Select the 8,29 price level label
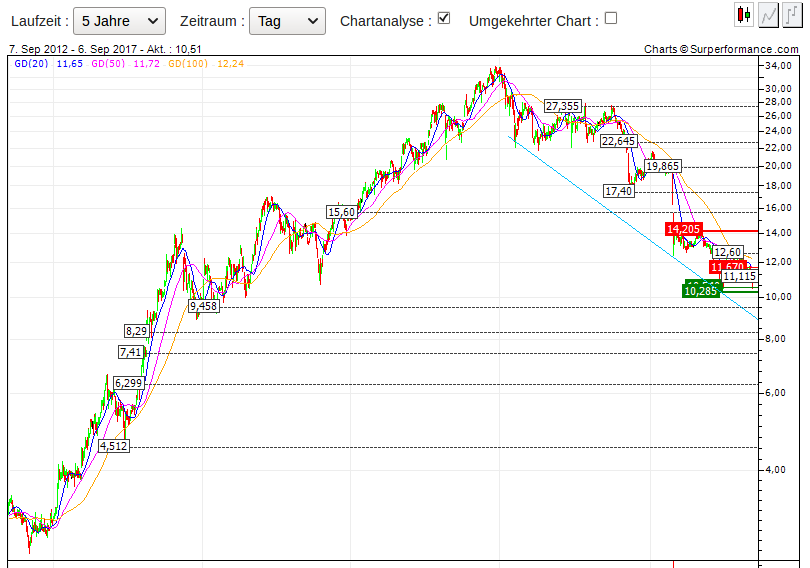The image size is (810, 568). 137,331
